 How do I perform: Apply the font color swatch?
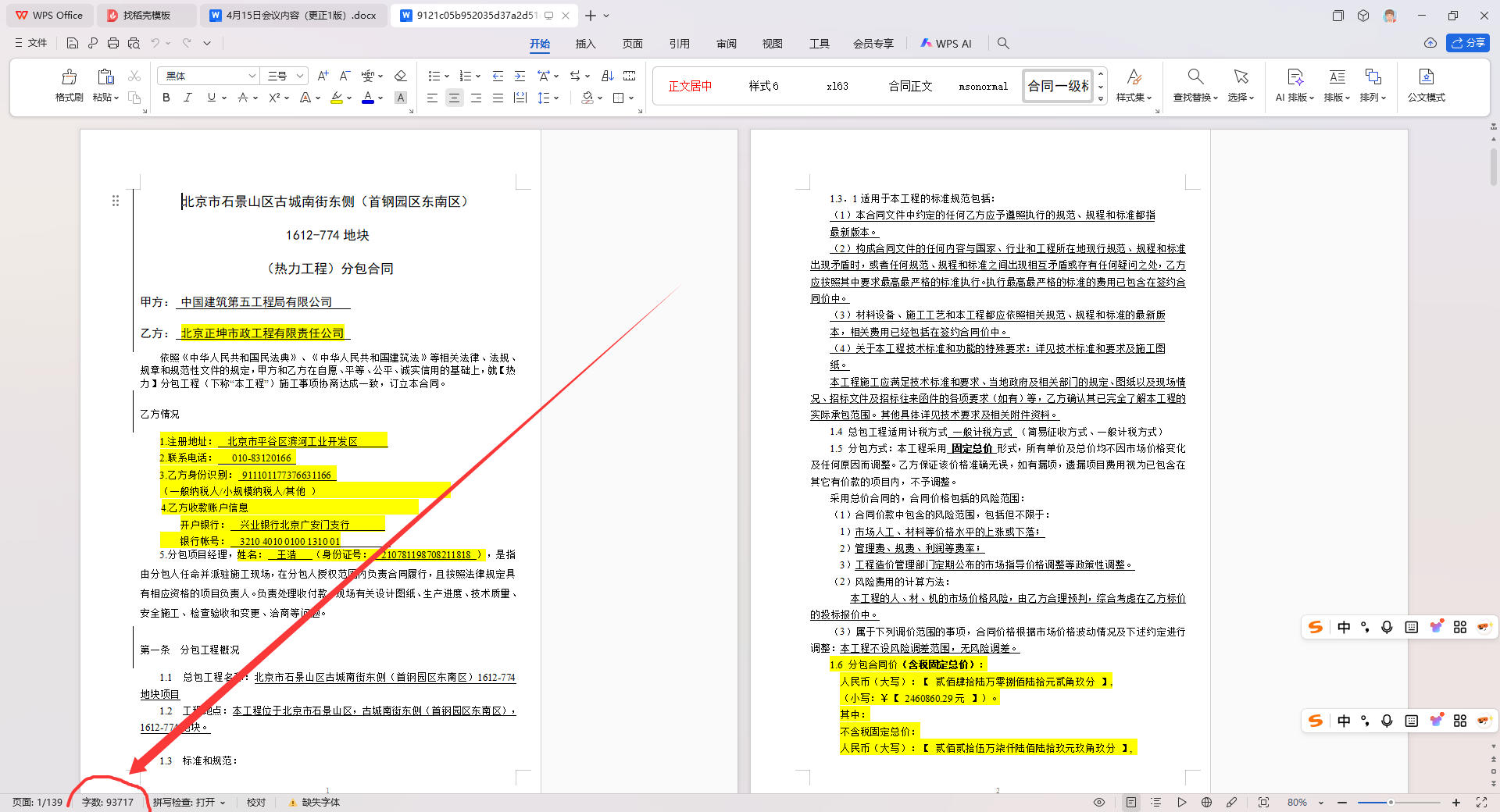(368, 98)
